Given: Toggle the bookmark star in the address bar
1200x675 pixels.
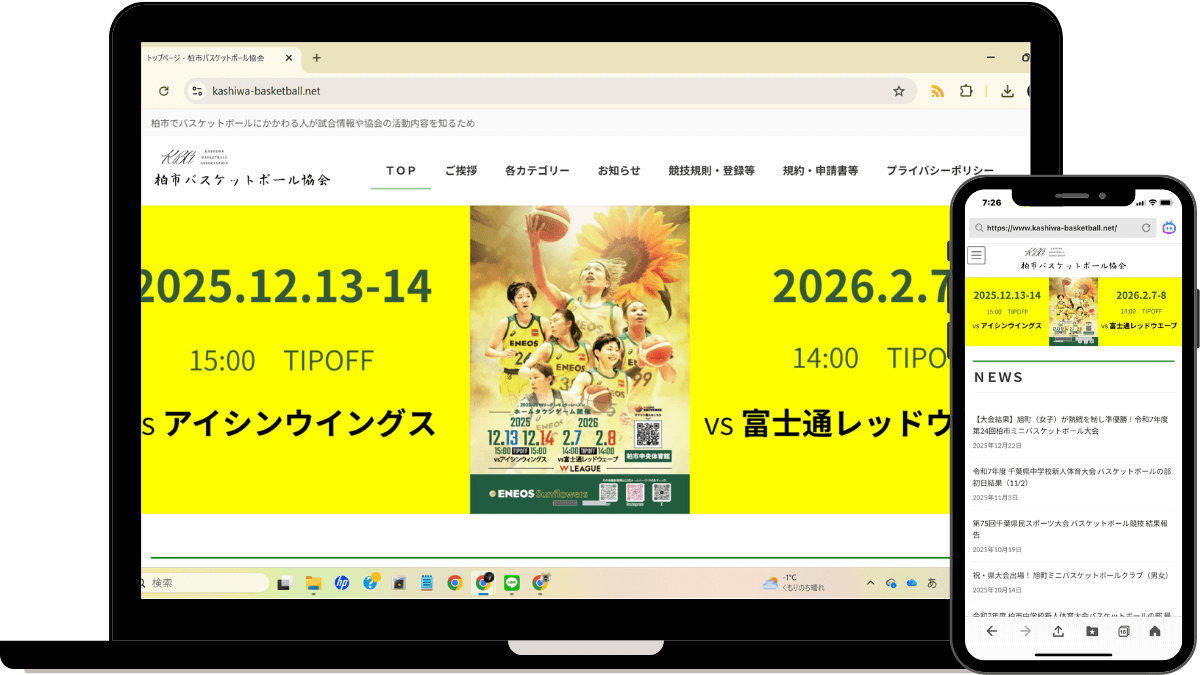Looking at the screenshot, I should [898, 91].
